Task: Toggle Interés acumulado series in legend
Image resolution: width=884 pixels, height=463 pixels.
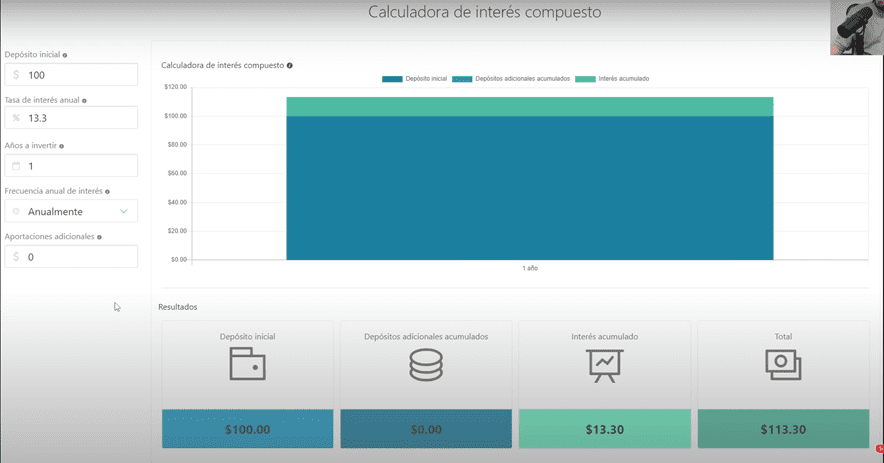Action: pos(614,78)
